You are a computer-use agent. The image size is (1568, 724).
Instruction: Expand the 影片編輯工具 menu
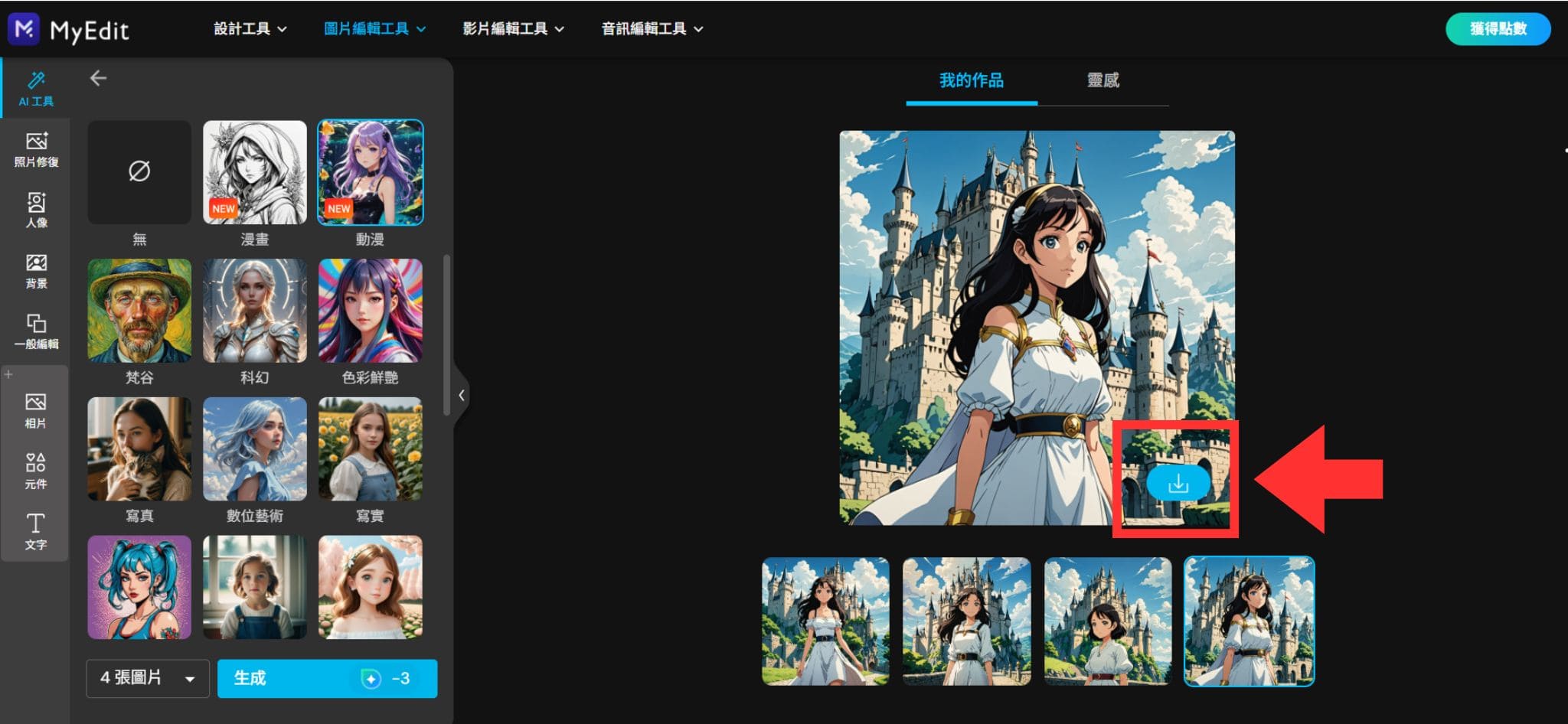(514, 29)
